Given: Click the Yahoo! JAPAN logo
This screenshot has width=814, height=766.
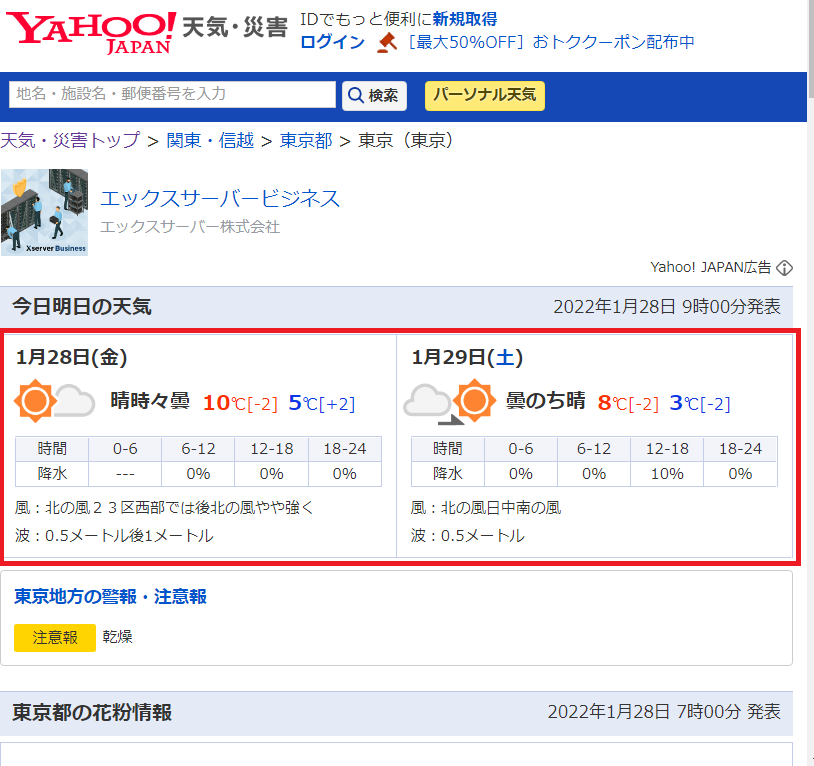Looking at the screenshot, I should click(x=91, y=33).
